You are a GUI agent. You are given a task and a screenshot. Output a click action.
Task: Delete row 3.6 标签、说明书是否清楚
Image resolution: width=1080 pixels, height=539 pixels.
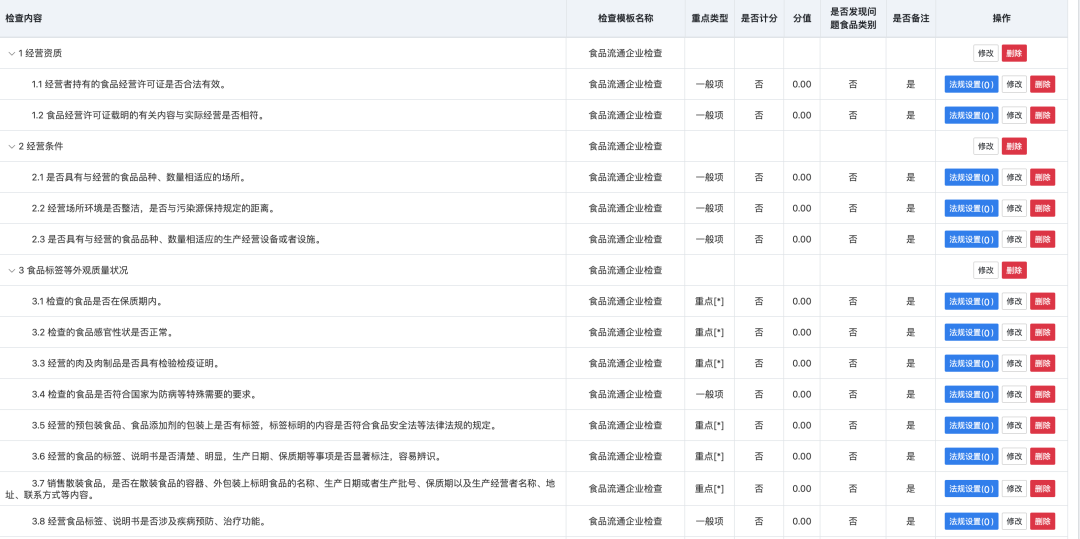click(1042, 456)
